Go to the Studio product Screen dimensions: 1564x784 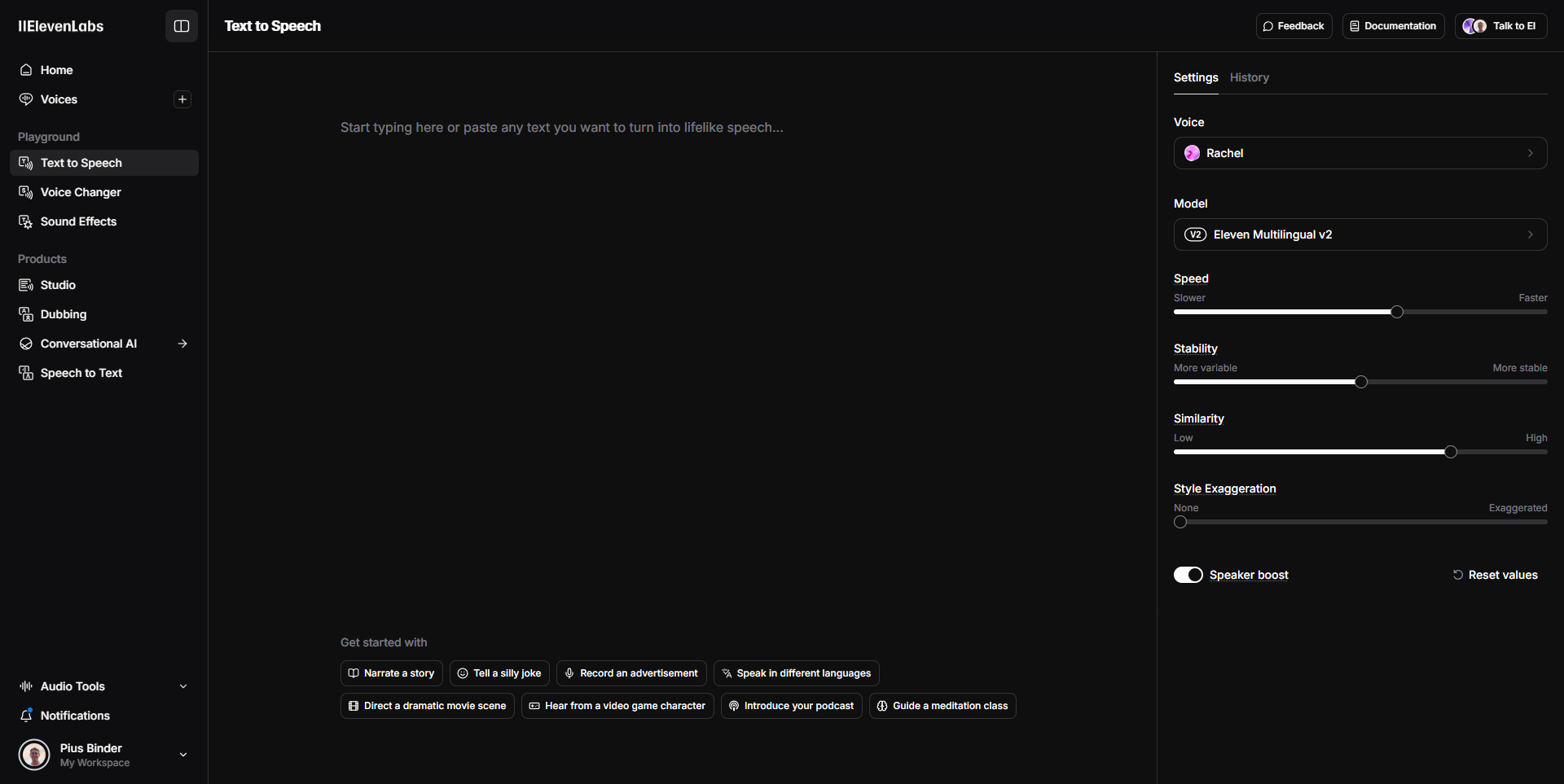(x=58, y=285)
